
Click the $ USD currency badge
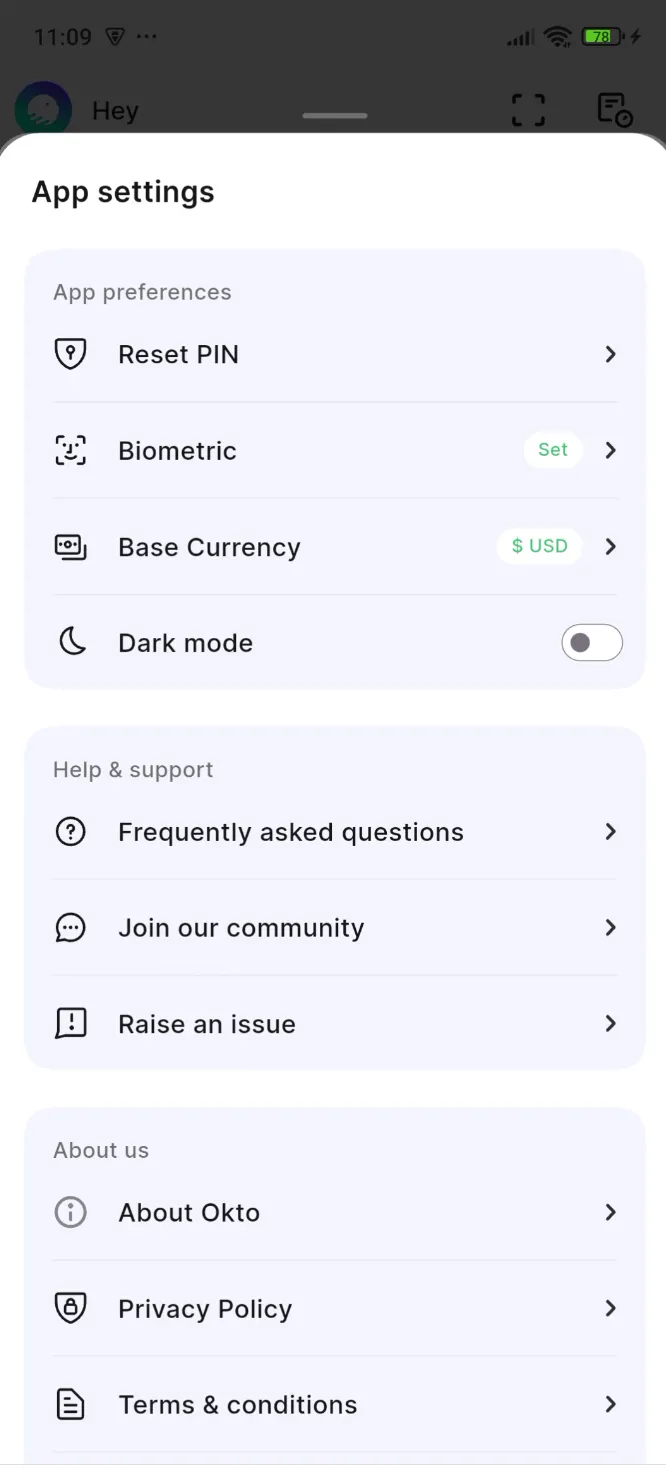tap(539, 546)
